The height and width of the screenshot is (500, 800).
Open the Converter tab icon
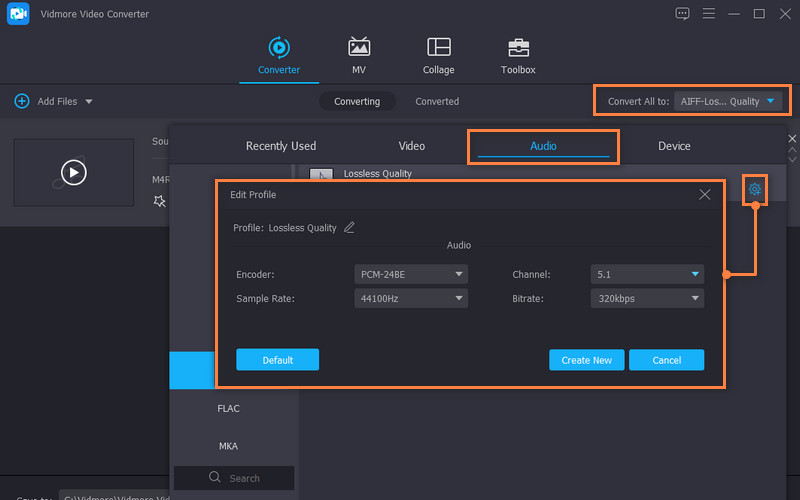pos(278,47)
